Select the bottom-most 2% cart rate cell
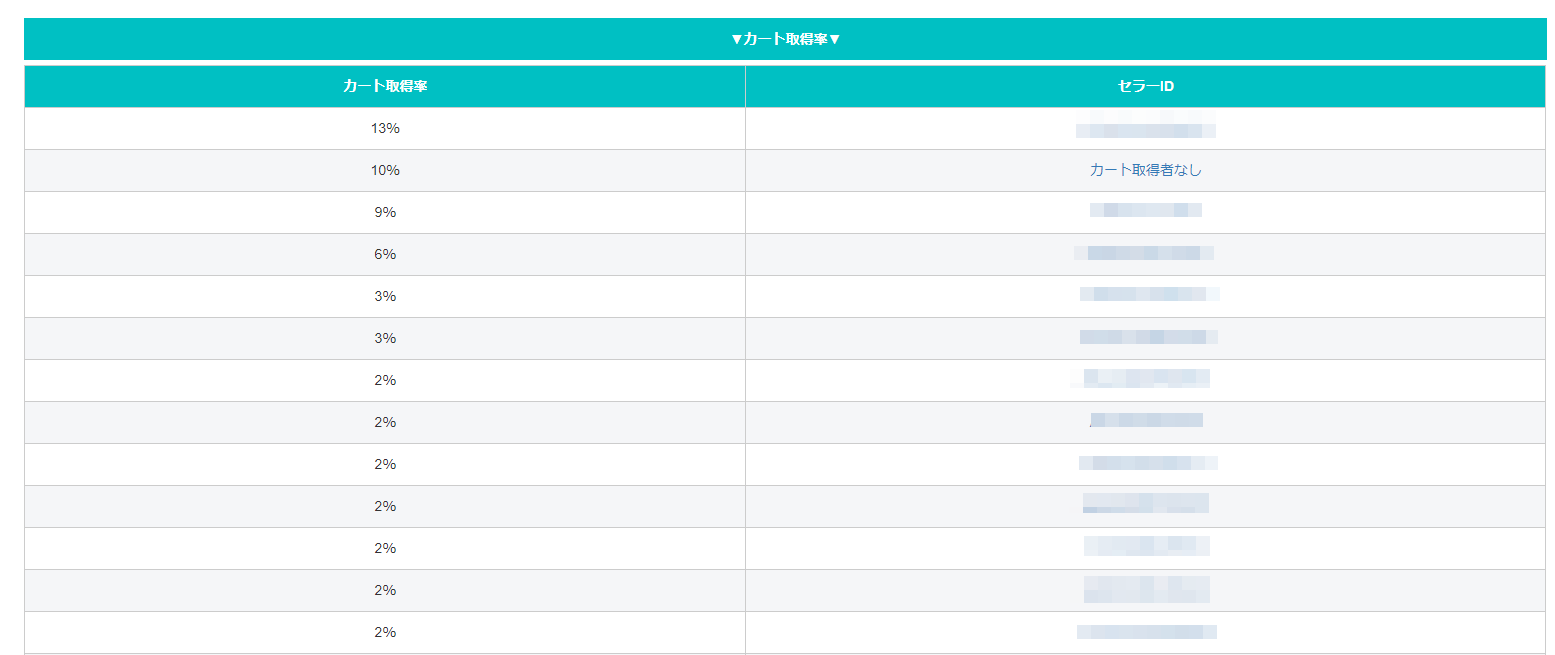Screen dimensions: 1555x655 click(385, 632)
